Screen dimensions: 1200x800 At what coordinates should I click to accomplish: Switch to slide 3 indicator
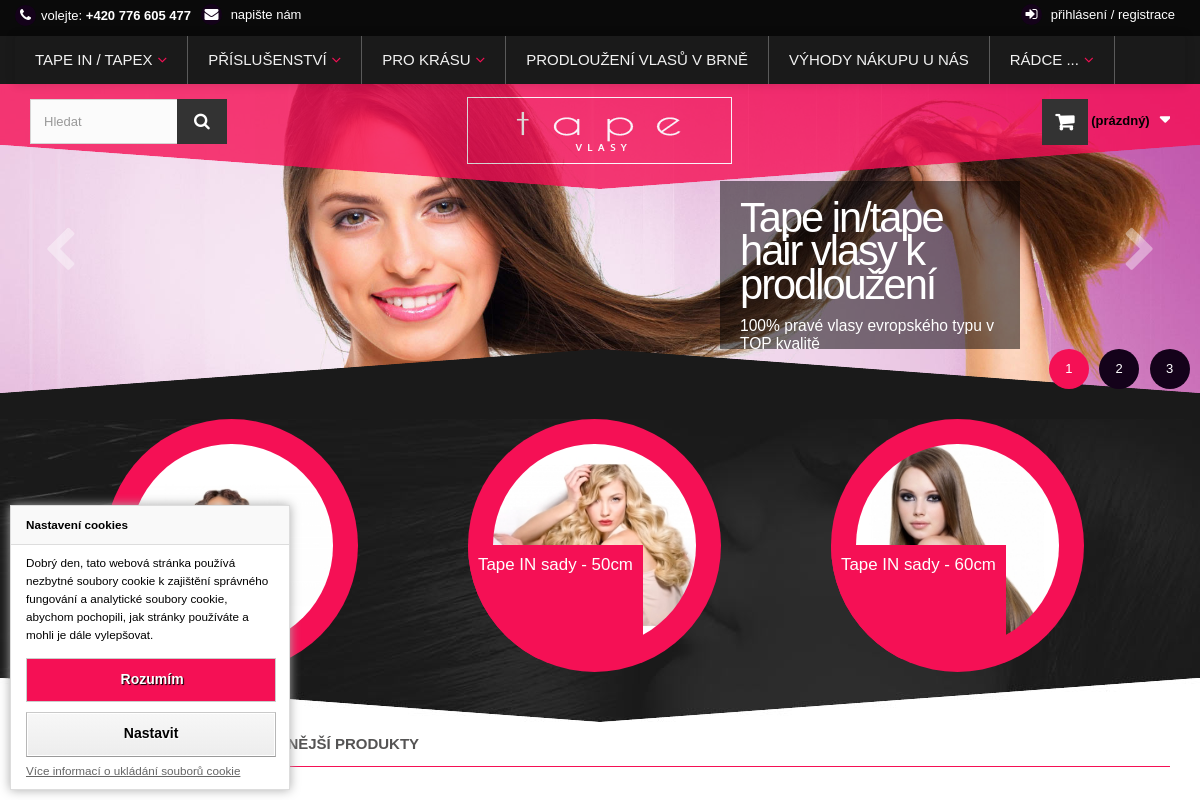pyautogui.click(x=1169, y=369)
